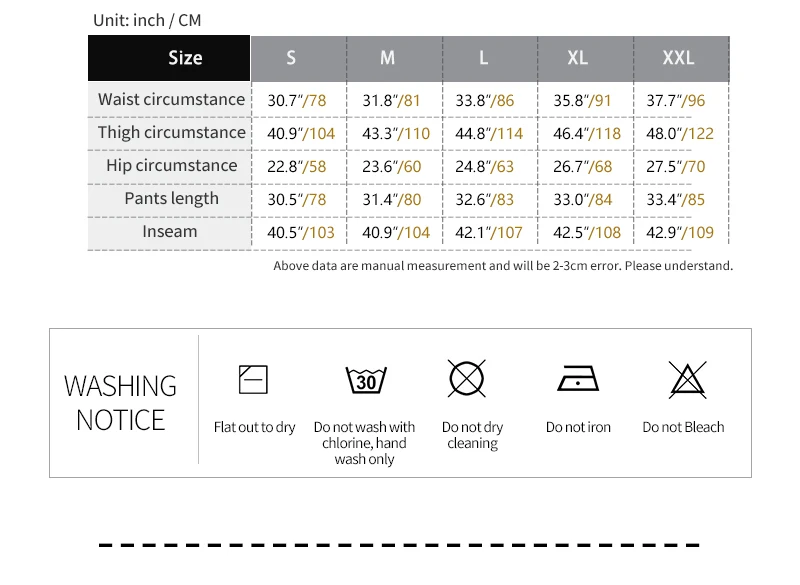Viewport: 800px width, 585px height.
Task: Click the flat out to dry icon
Action: (x=254, y=379)
